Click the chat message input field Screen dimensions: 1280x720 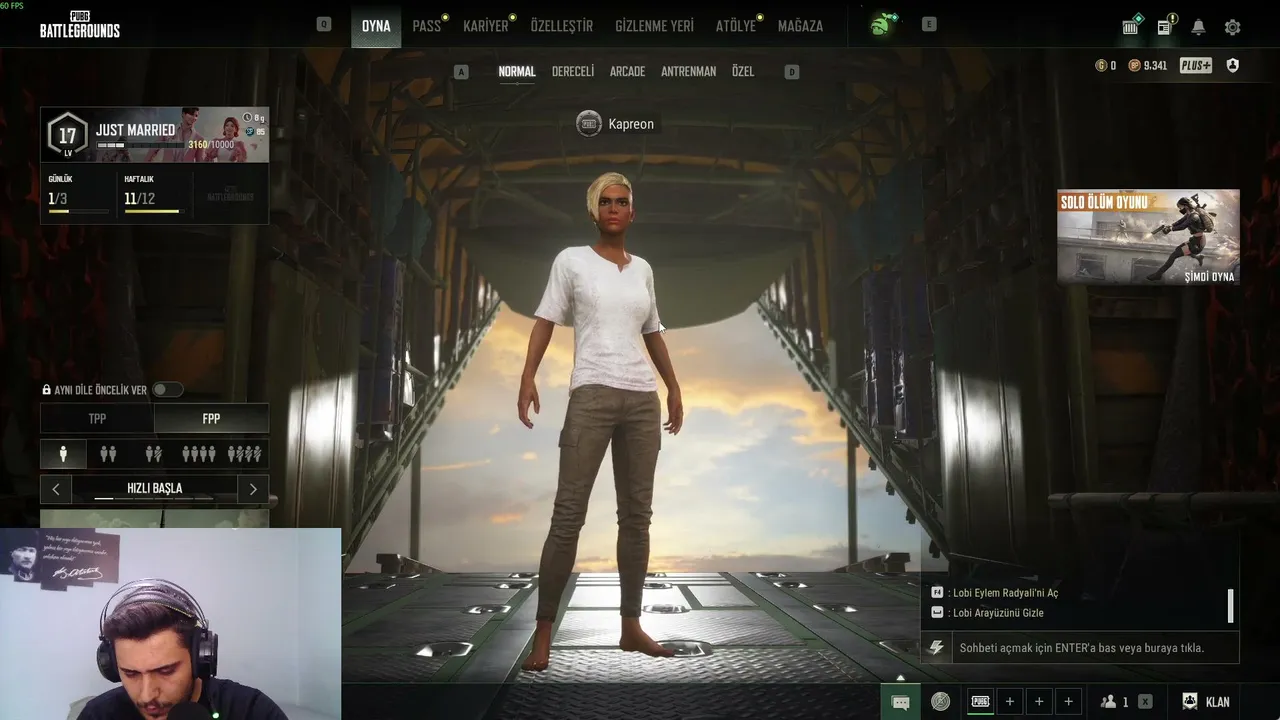click(x=1095, y=648)
